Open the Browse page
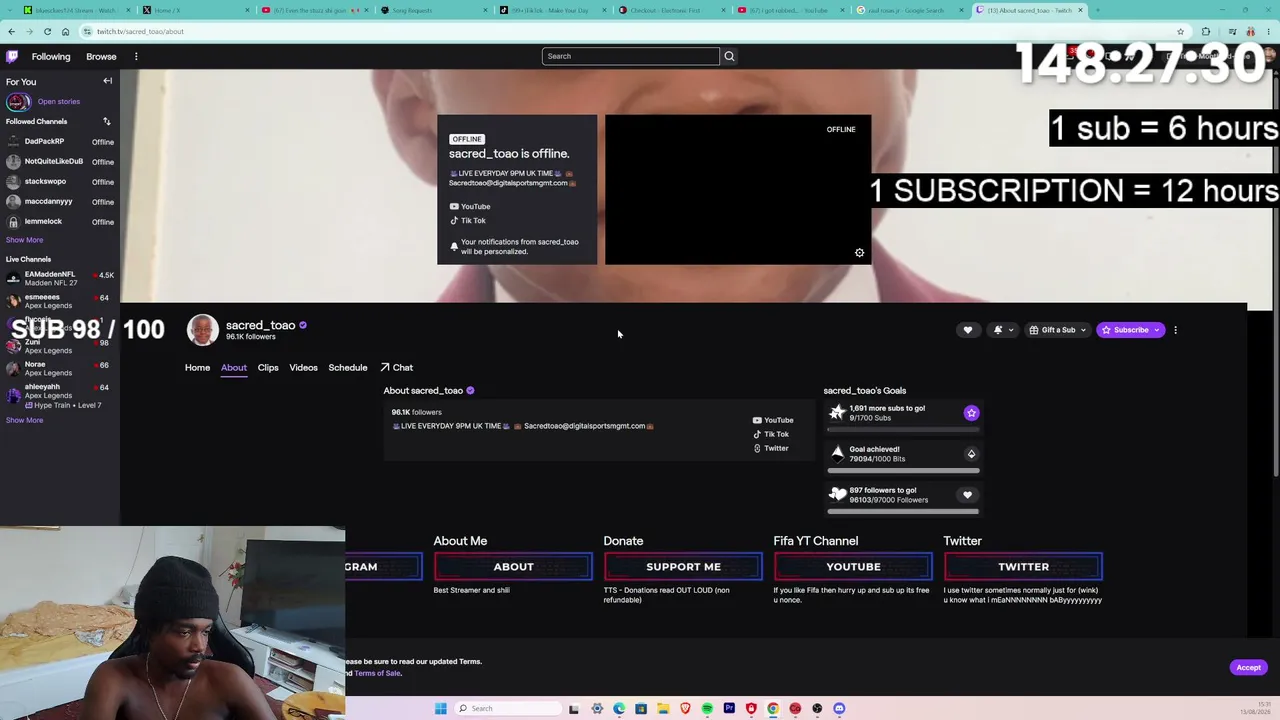Image resolution: width=1280 pixels, height=720 pixels. [101, 57]
